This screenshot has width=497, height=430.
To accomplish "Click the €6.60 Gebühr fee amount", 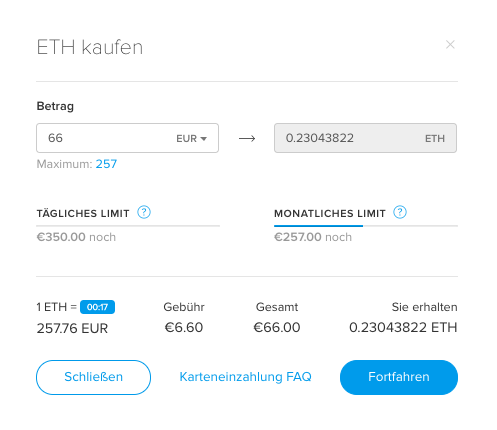I will coord(184,327).
